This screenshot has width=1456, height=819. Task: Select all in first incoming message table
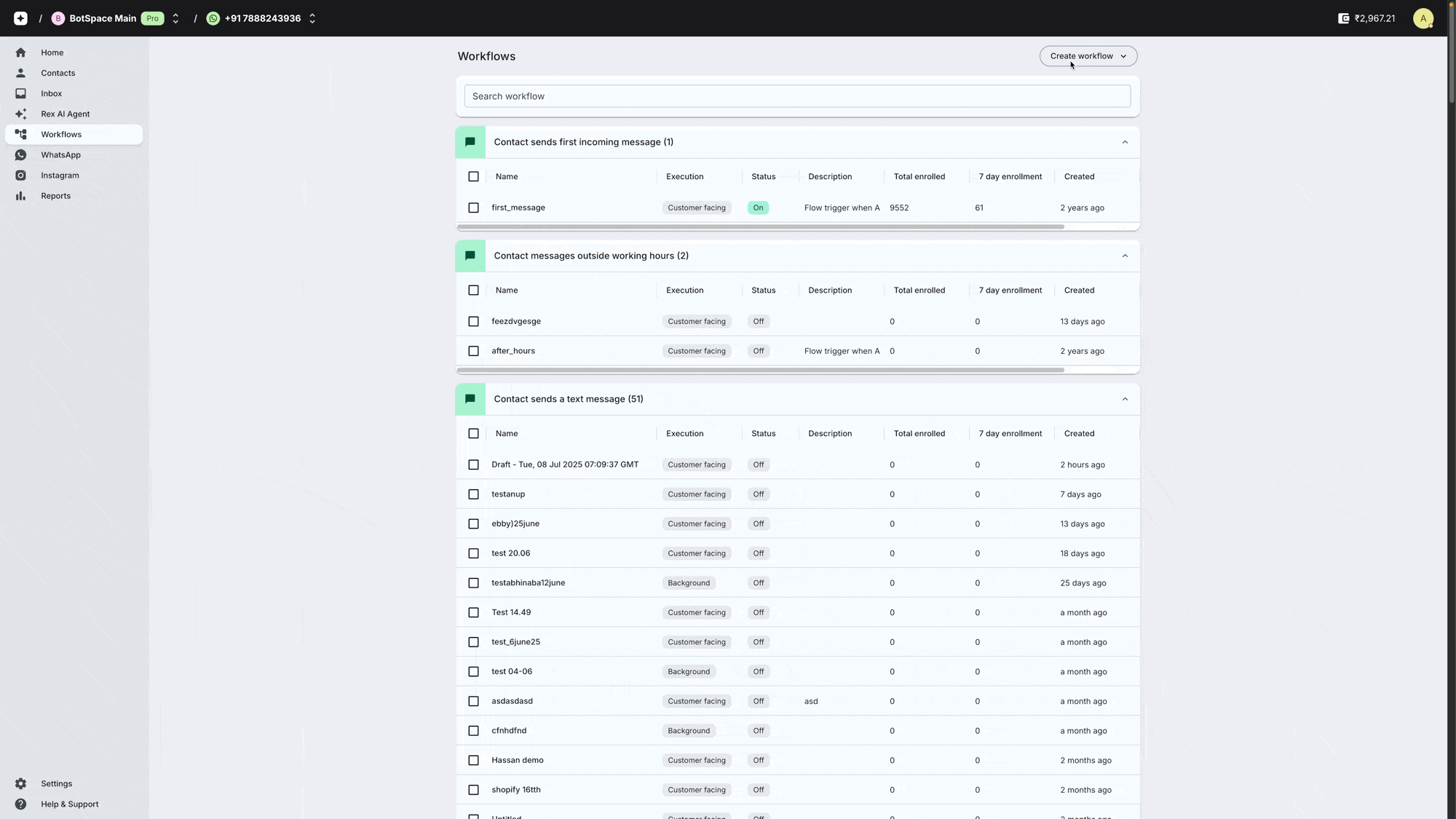(x=473, y=176)
